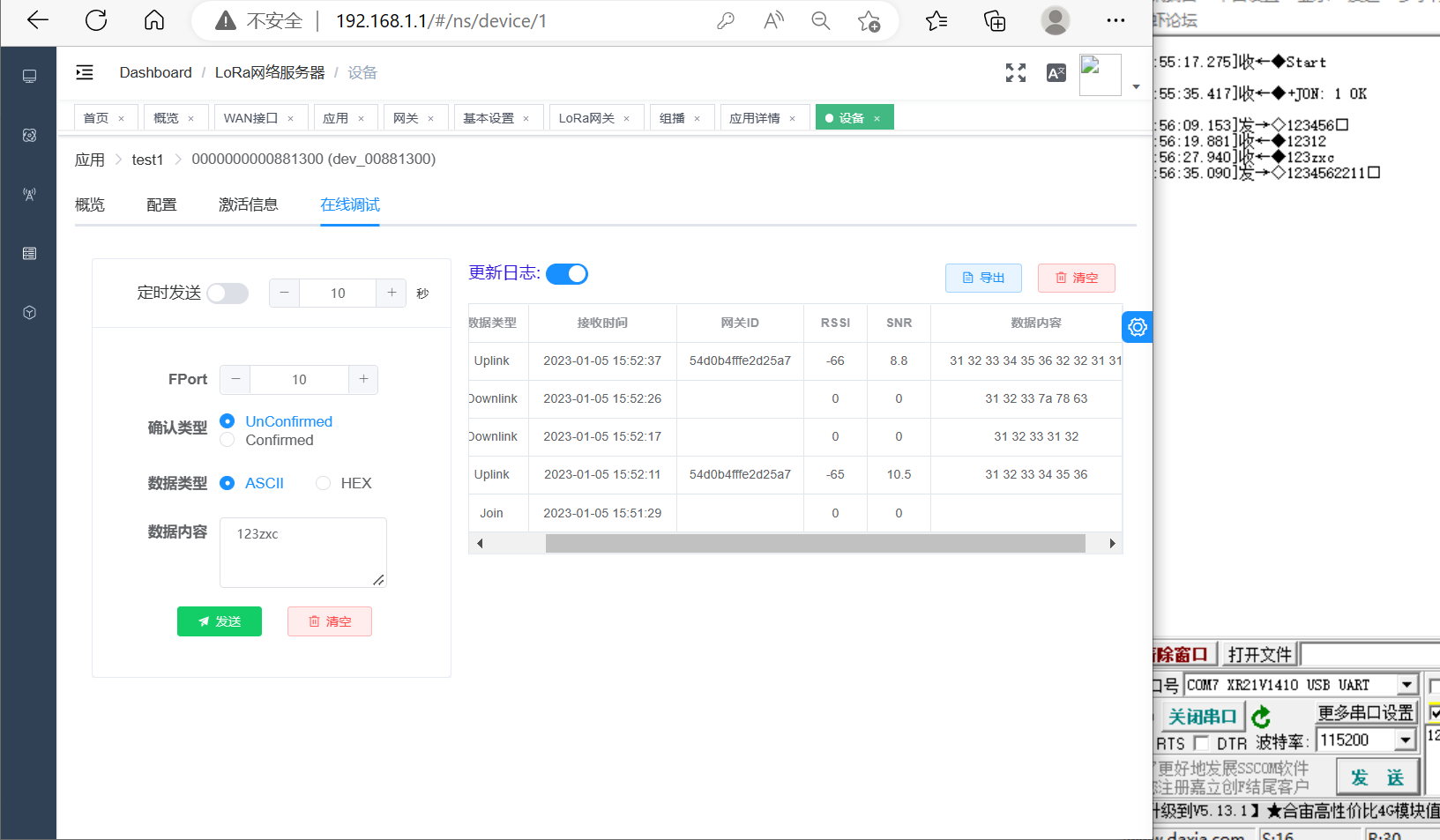Open the monitor icon in sidebar
This screenshot has width=1440, height=840.
click(x=29, y=77)
